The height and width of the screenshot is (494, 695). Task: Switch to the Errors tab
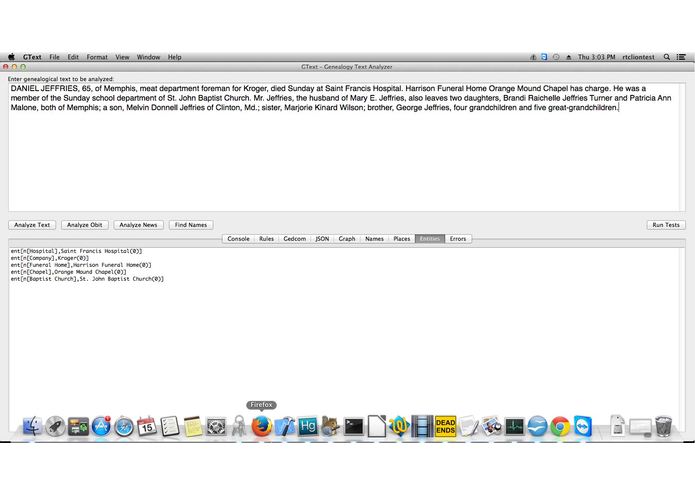click(458, 238)
